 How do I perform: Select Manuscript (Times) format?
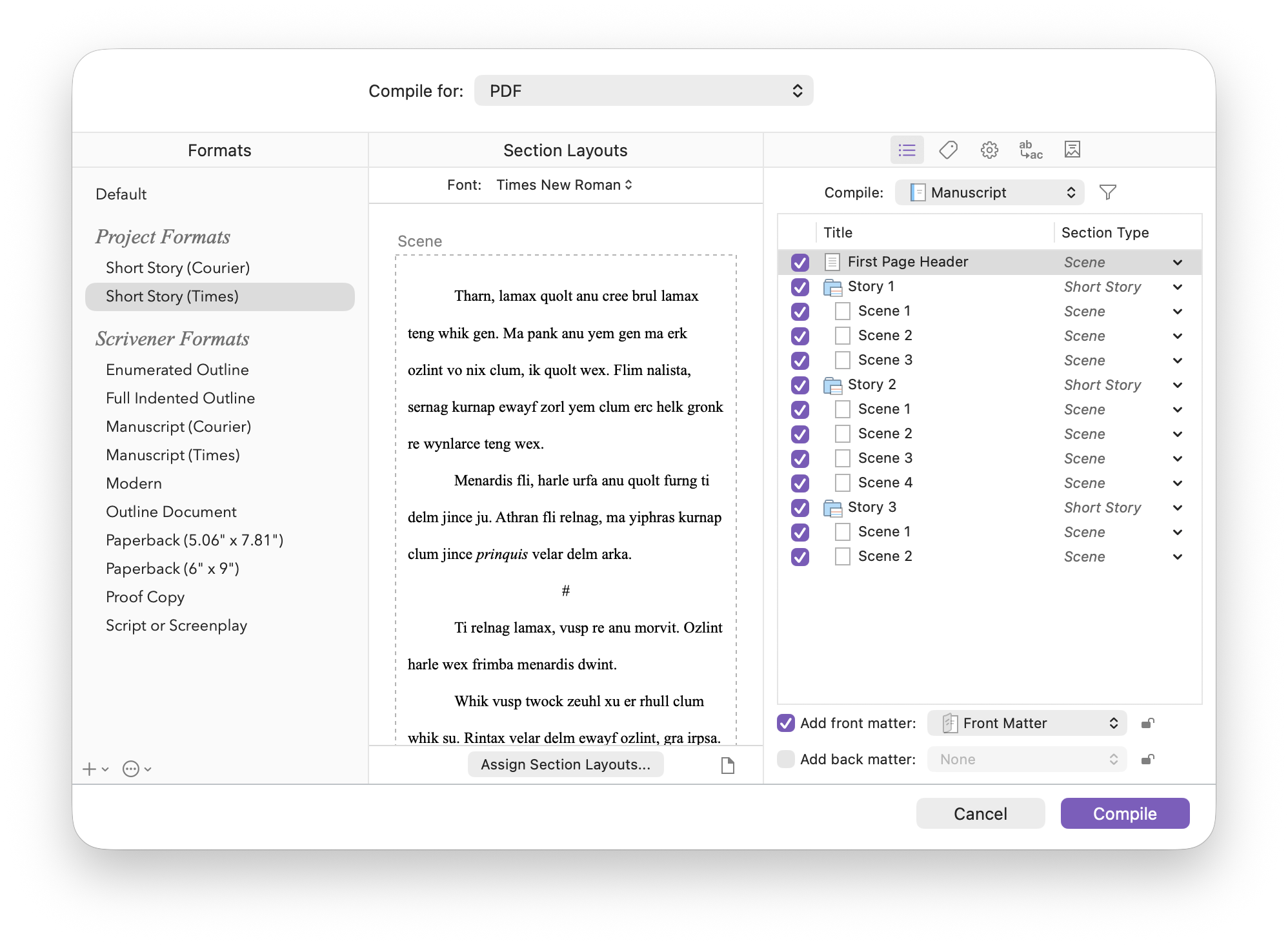pyautogui.click(x=173, y=455)
